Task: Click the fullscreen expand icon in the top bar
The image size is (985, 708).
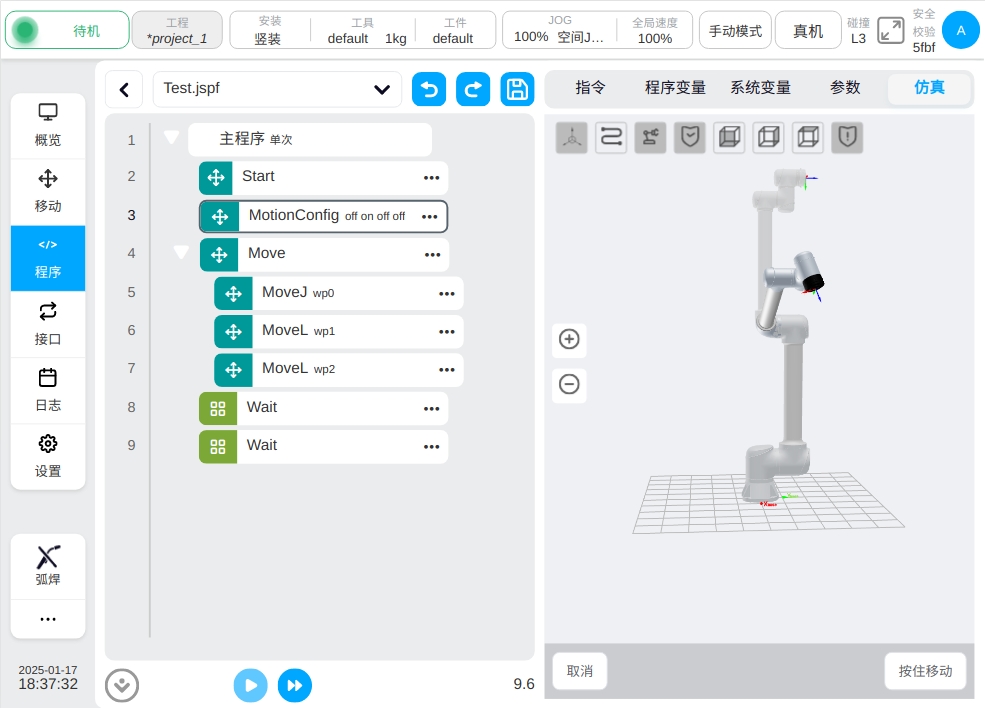Action: (x=890, y=30)
